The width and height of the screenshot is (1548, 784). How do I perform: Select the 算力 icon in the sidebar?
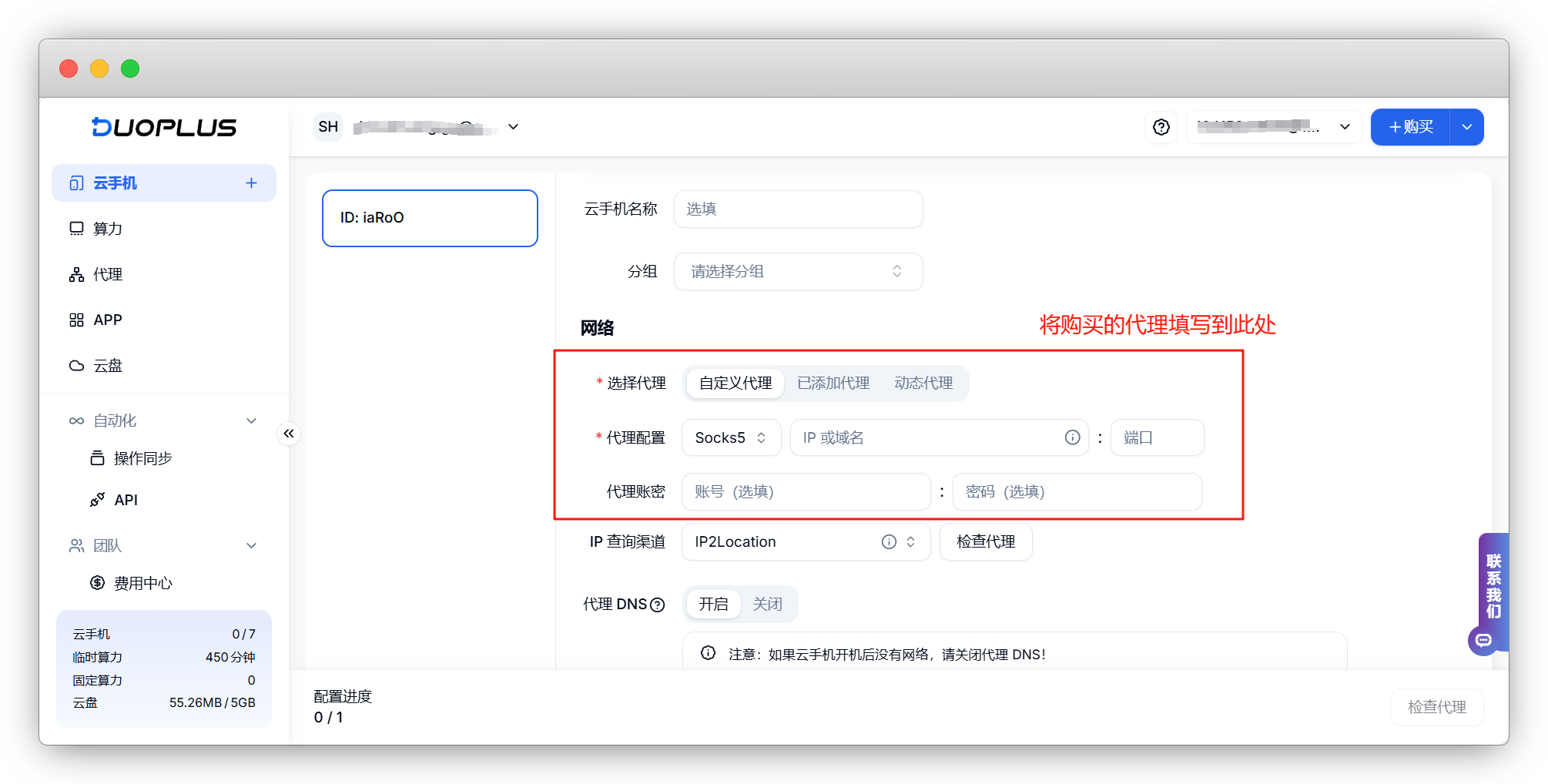(76, 228)
